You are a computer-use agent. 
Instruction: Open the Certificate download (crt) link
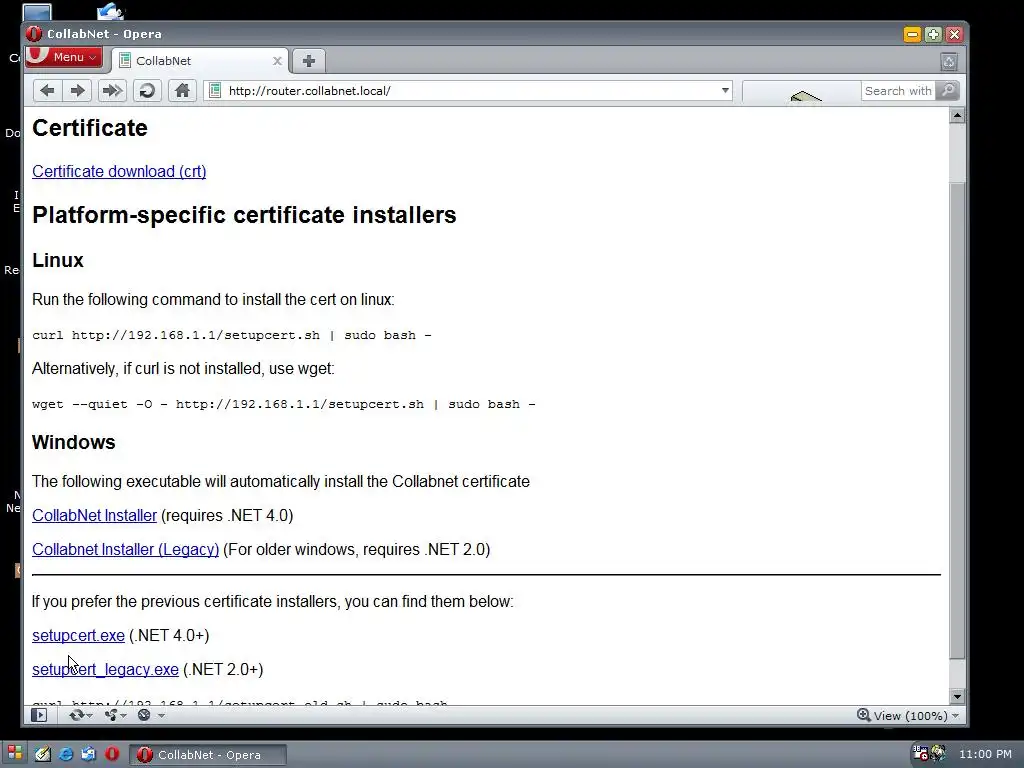coord(119,171)
